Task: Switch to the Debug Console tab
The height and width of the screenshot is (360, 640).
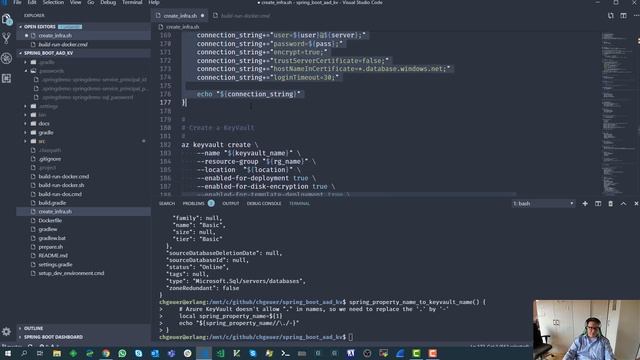Action: 264,203
